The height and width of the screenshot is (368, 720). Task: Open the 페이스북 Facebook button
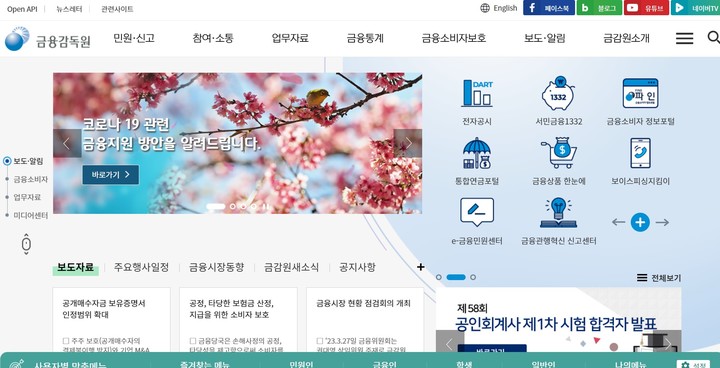click(549, 8)
